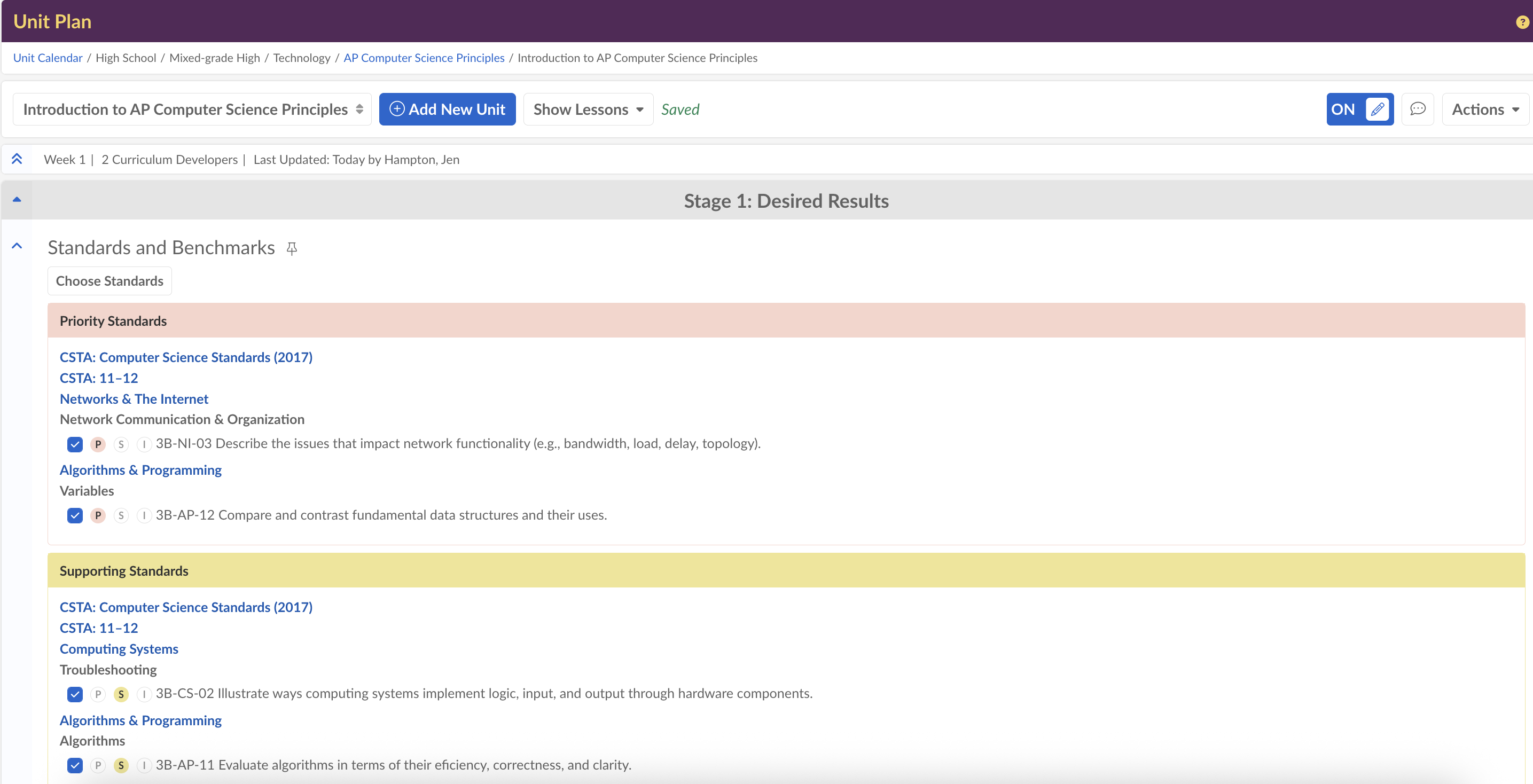Open CSTA: 11-12 link under Supporting Standards
Viewport: 1533px width, 784px height.
tap(99, 628)
